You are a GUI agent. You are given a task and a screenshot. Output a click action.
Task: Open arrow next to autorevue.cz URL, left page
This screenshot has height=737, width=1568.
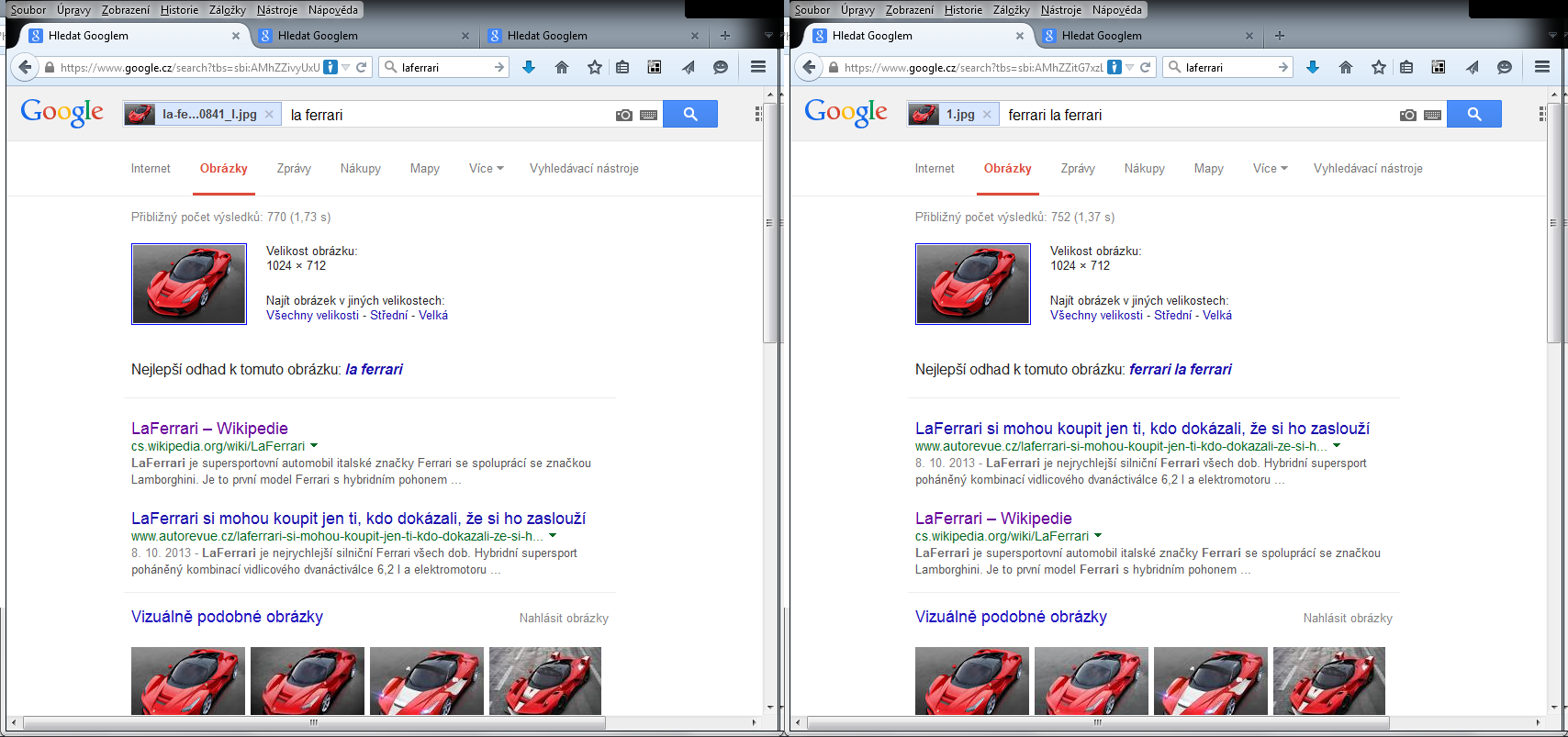(553, 535)
